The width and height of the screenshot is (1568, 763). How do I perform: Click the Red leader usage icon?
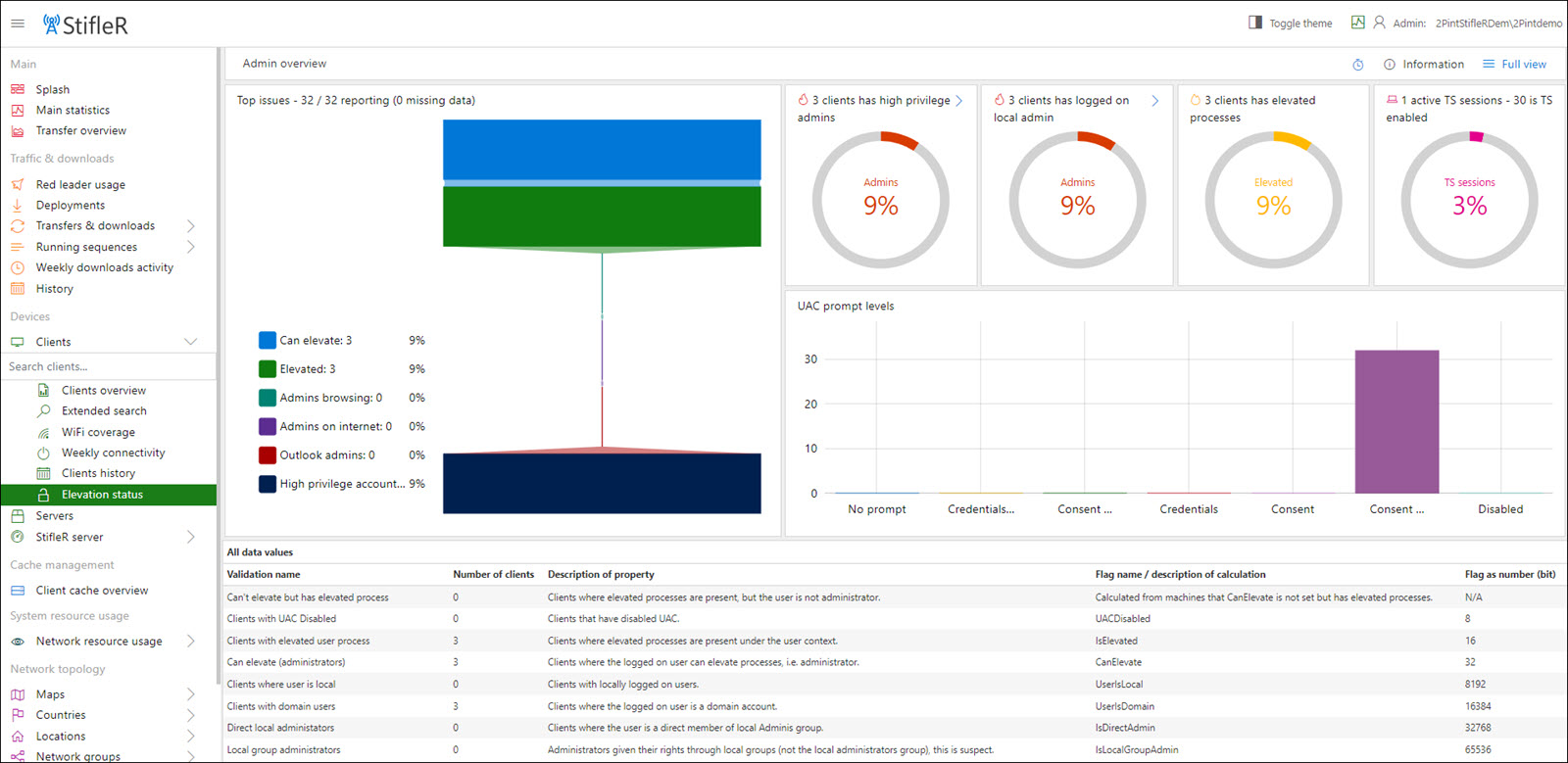18,184
